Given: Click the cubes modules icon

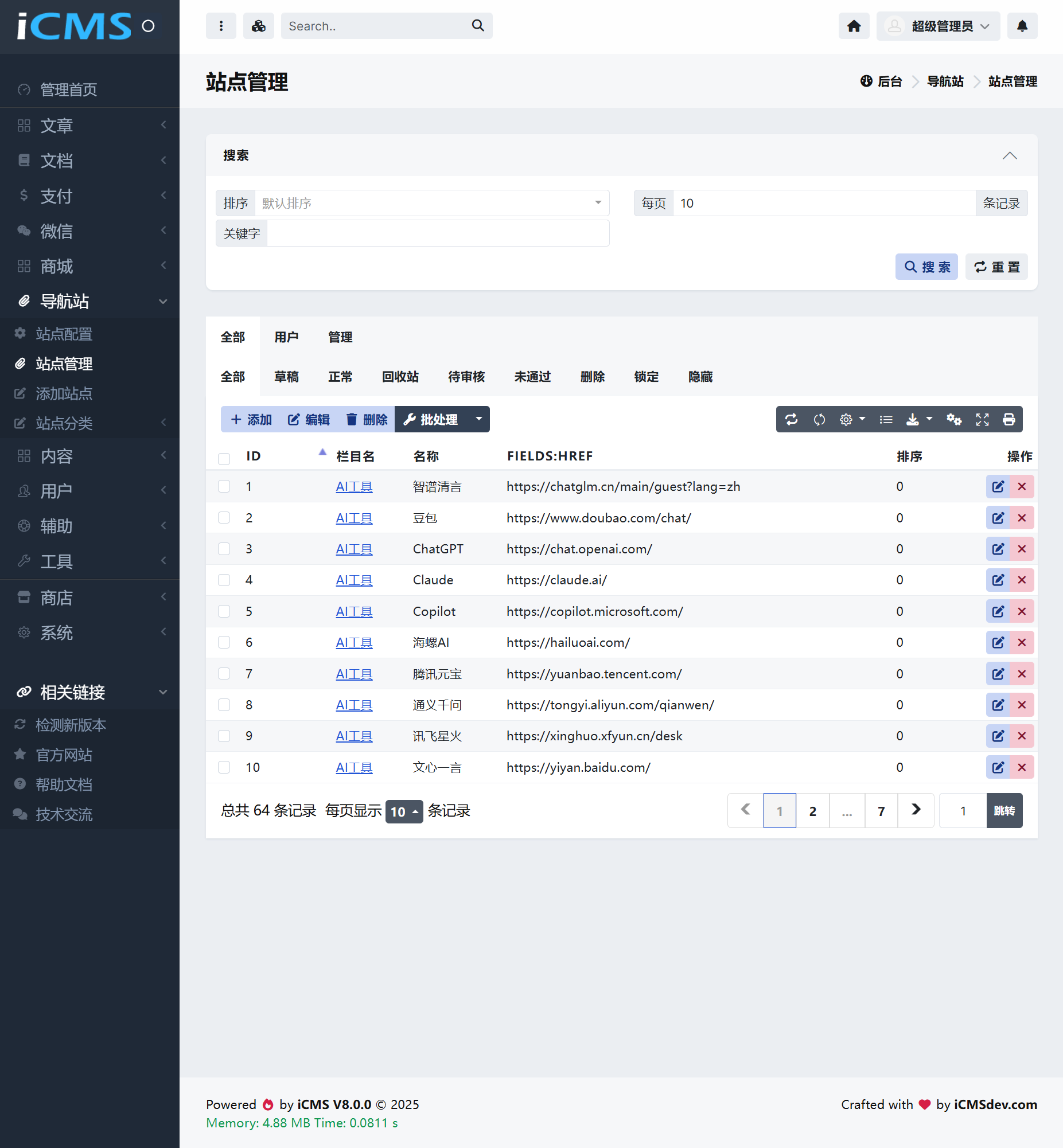Looking at the screenshot, I should [x=258, y=26].
